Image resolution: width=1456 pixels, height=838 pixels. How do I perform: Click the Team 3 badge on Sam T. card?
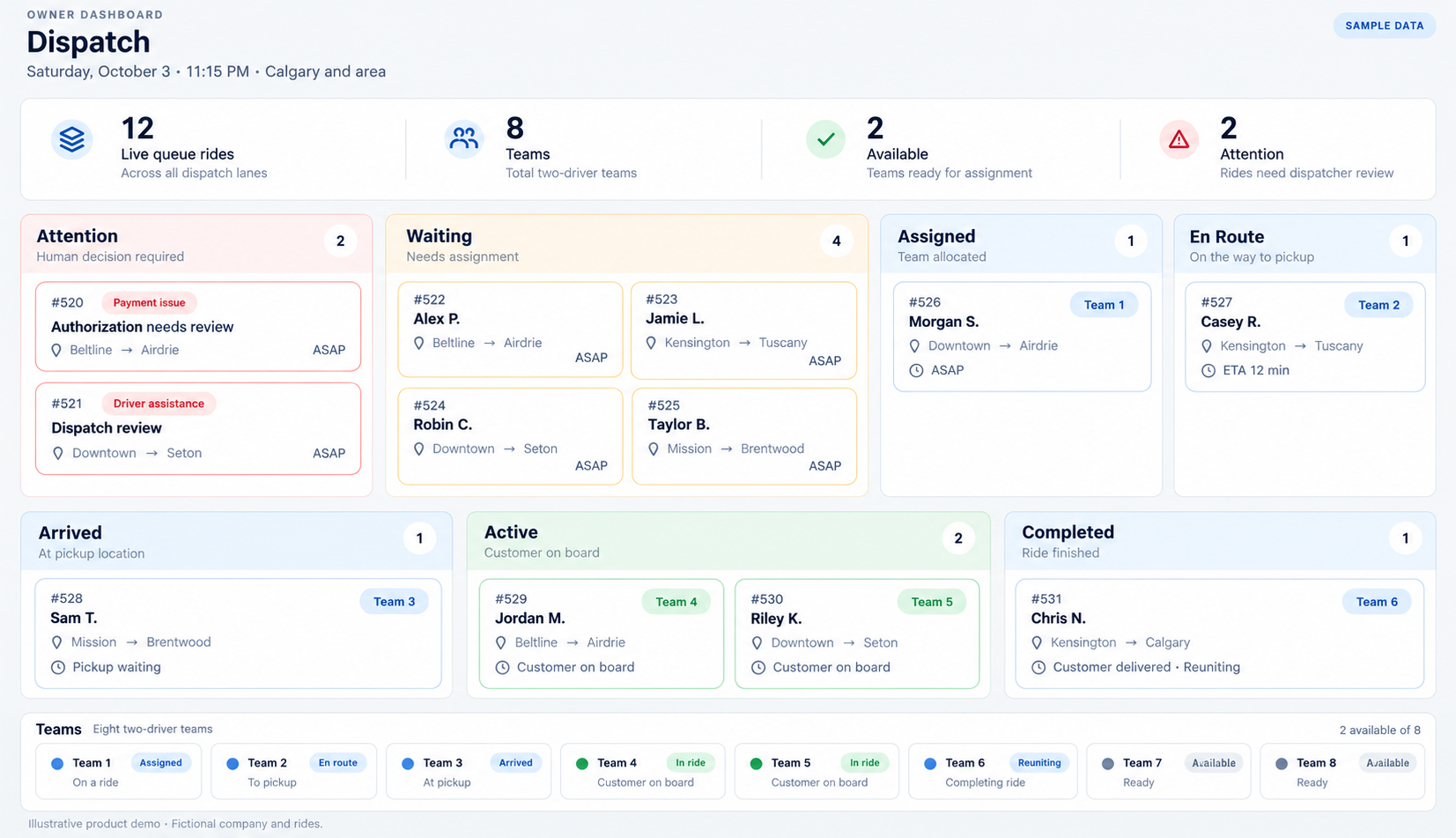coord(394,601)
